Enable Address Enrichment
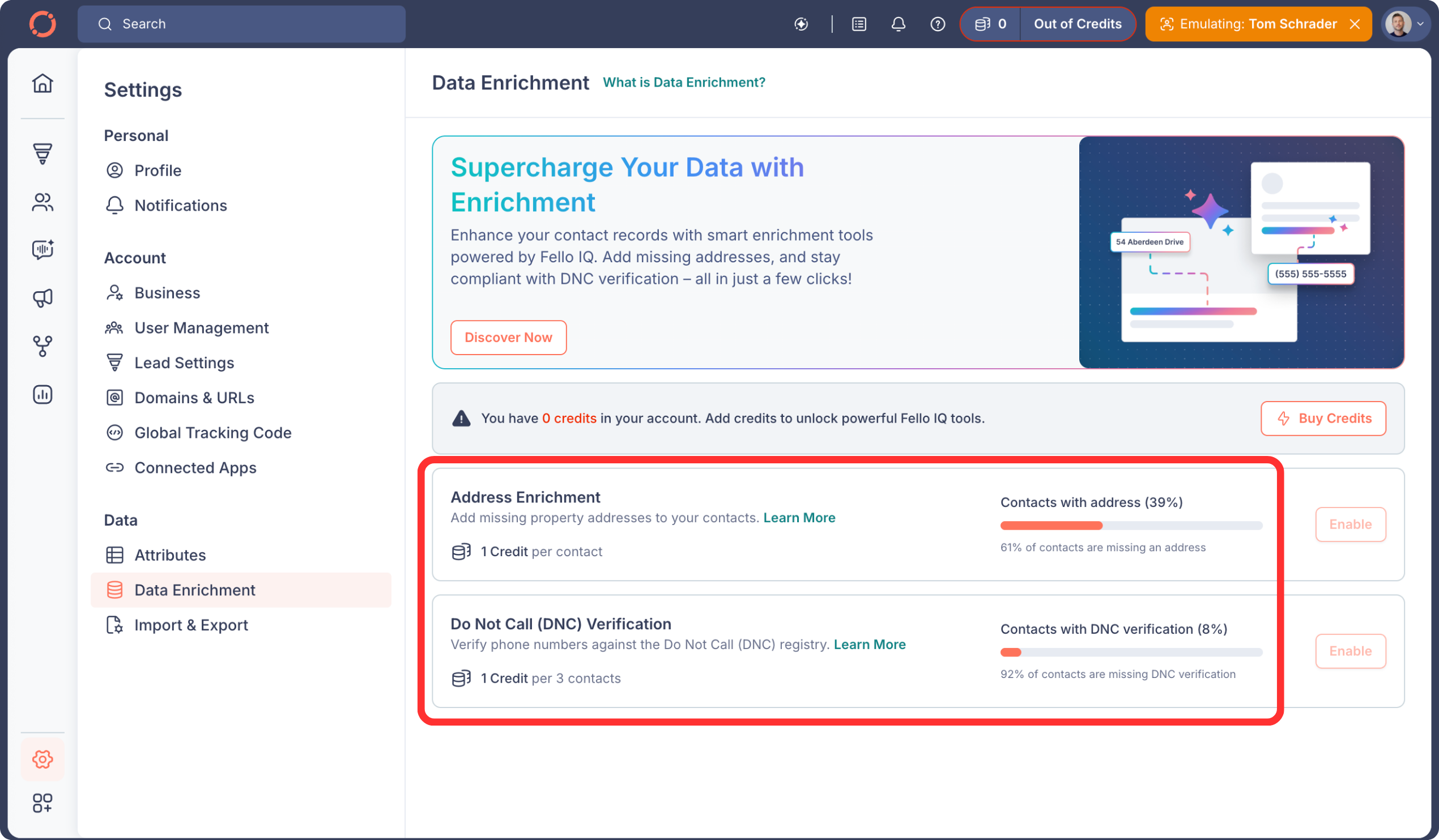The height and width of the screenshot is (840, 1439). (x=1351, y=524)
